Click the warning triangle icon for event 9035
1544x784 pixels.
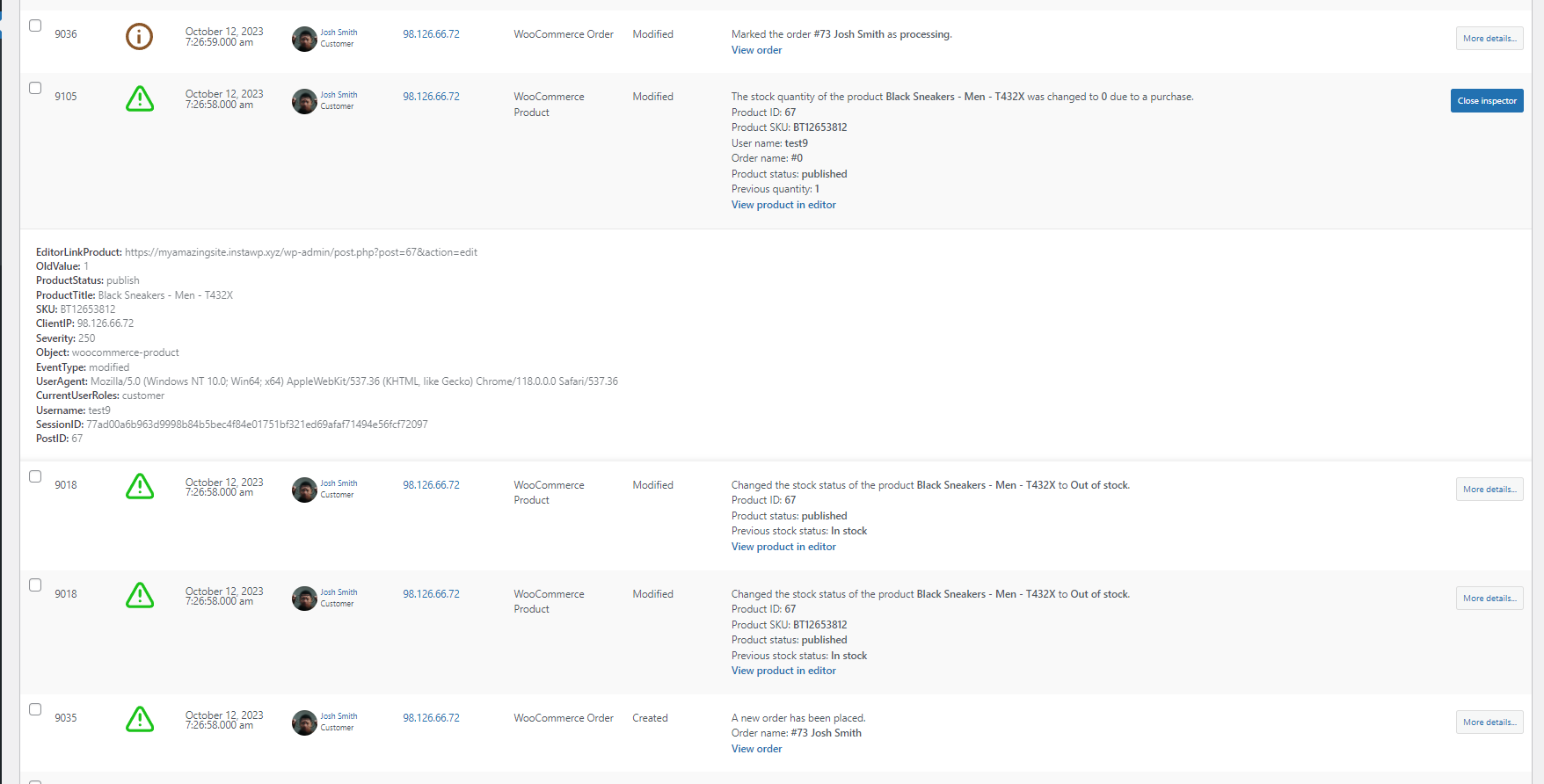pos(139,720)
